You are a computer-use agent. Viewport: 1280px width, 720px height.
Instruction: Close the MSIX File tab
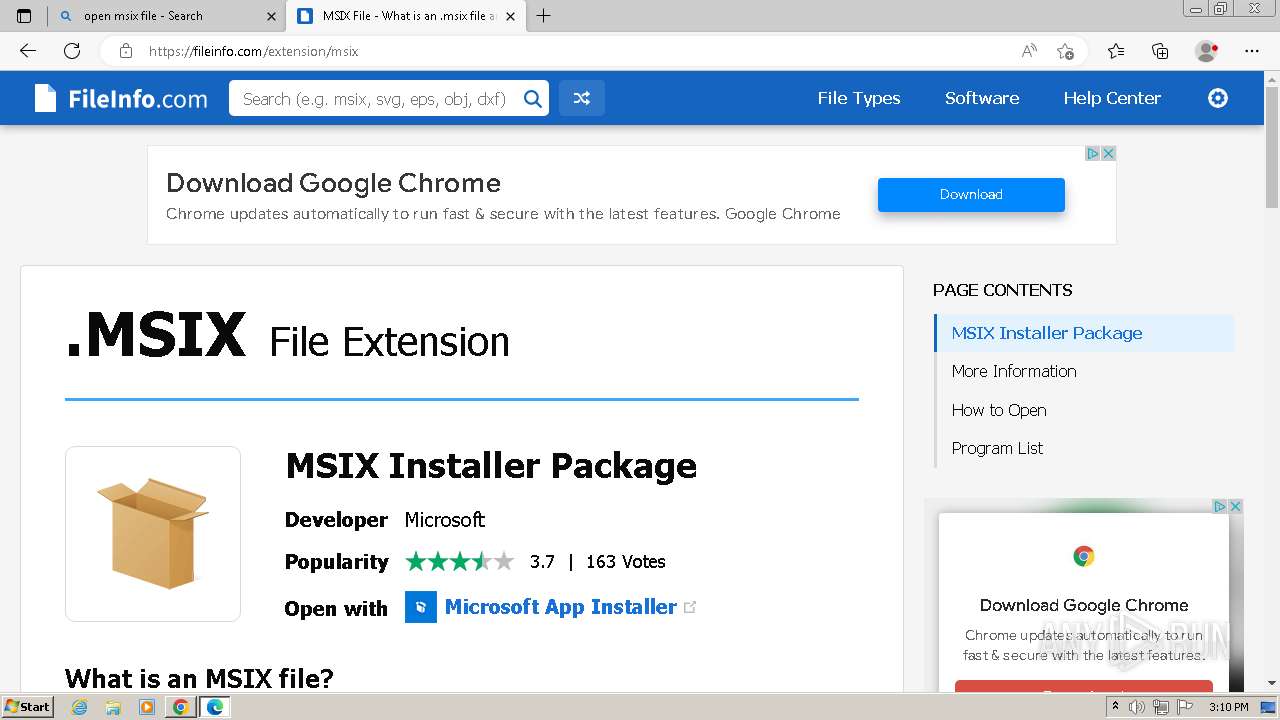pyautogui.click(x=511, y=16)
